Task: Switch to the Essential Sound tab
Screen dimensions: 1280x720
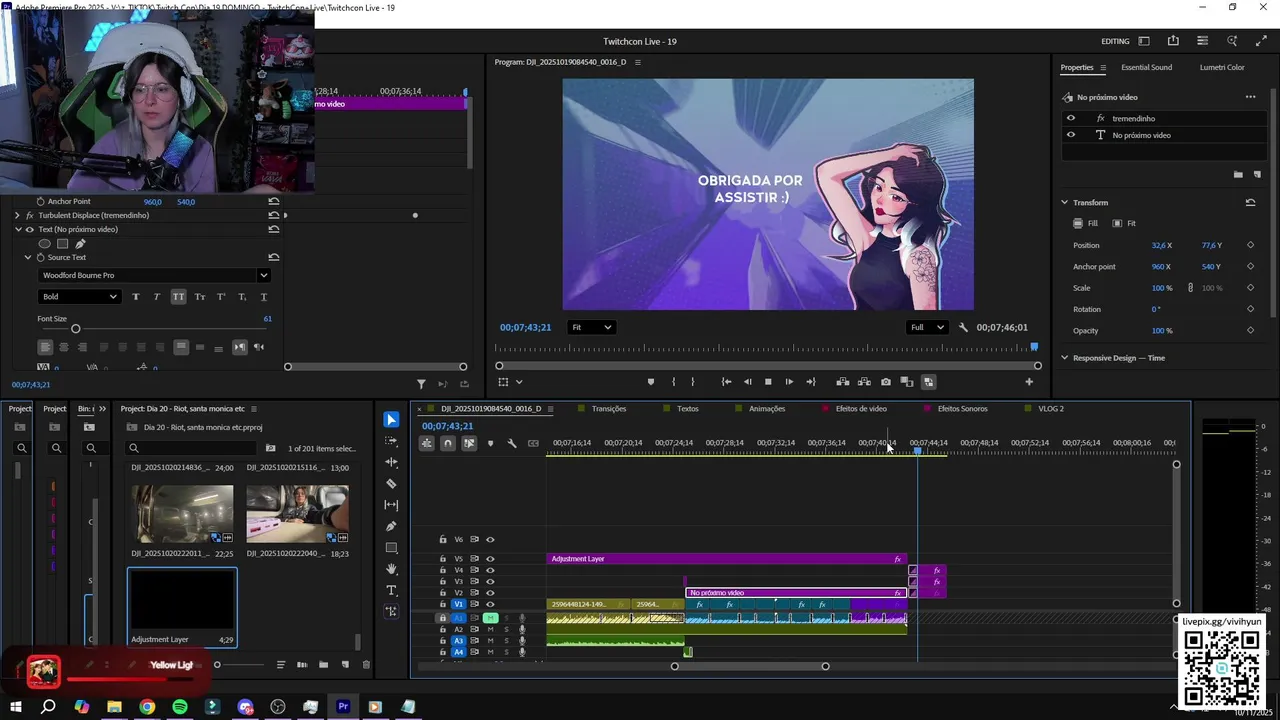Action: point(1146,67)
